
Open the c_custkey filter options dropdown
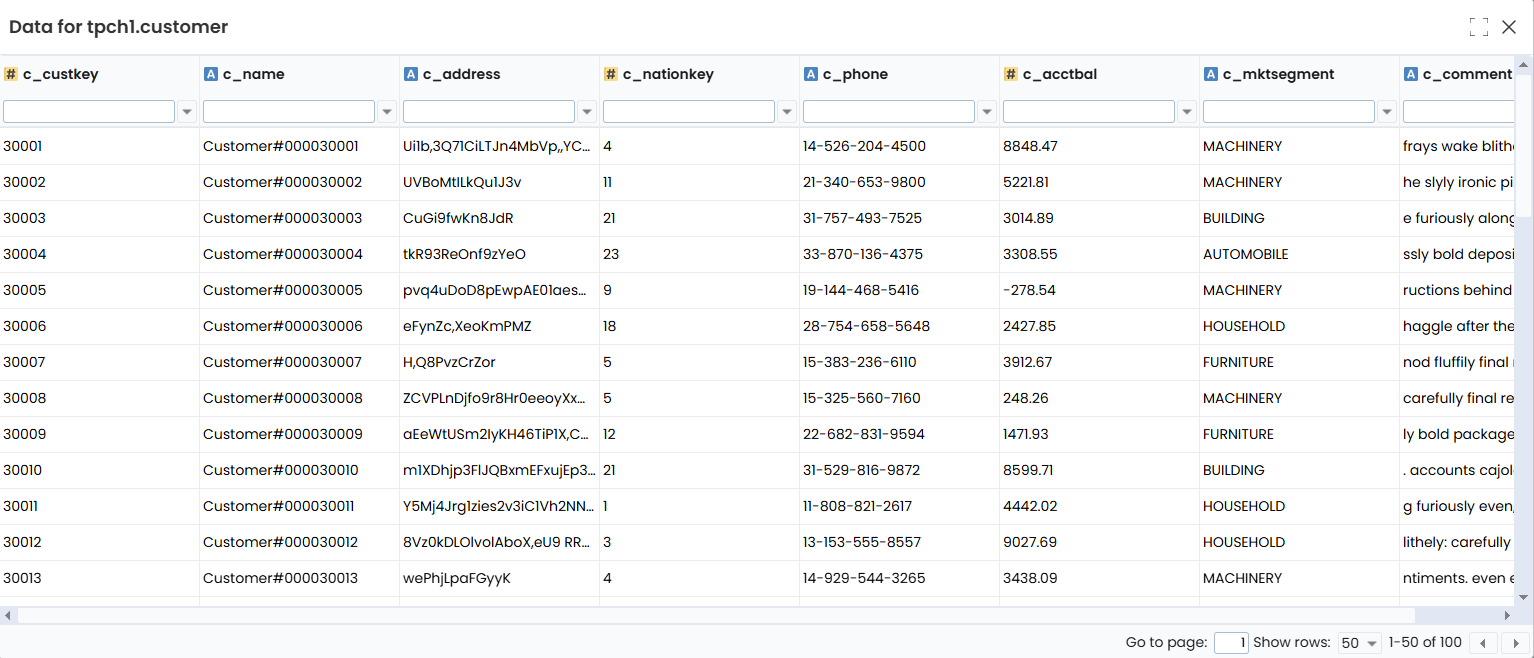[x=187, y=112]
